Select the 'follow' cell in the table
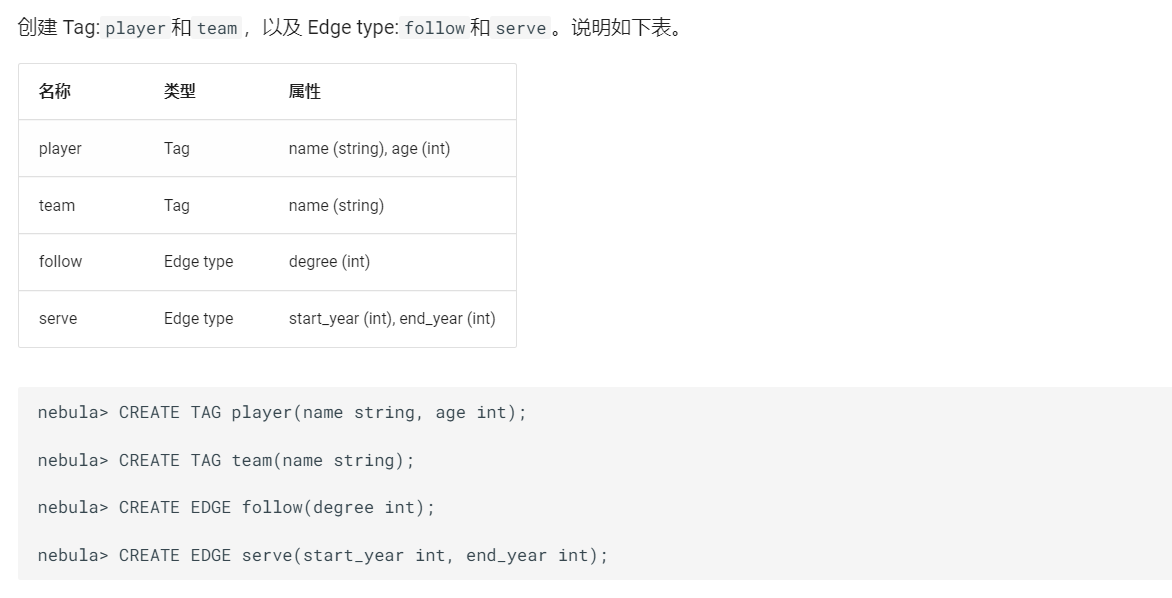The width and height of the screenshot is (1172, 598). 60,261
